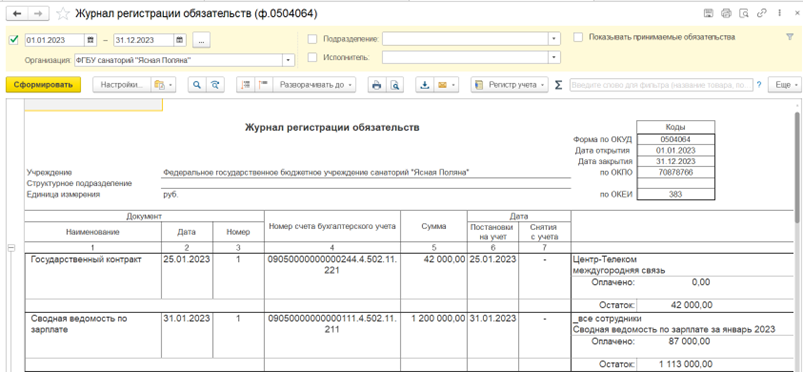Screen dimensions: 803x372
Task: Open the Организация dropdown arrow
Action: tap(289, 60)
